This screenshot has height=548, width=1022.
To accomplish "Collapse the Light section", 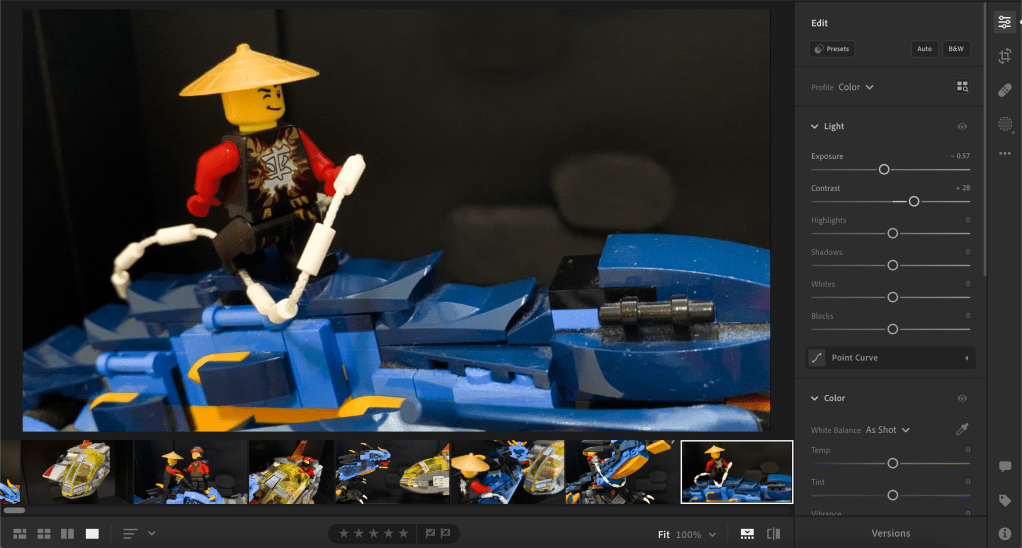I will click(x=815, y=127).
